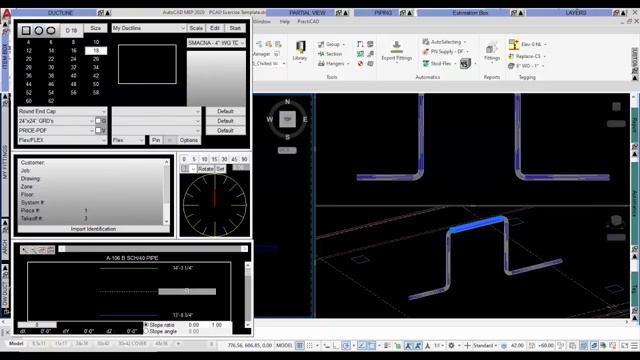
Task: Switch to the 11x17 layout tab
Action: [x=61, y=344]
